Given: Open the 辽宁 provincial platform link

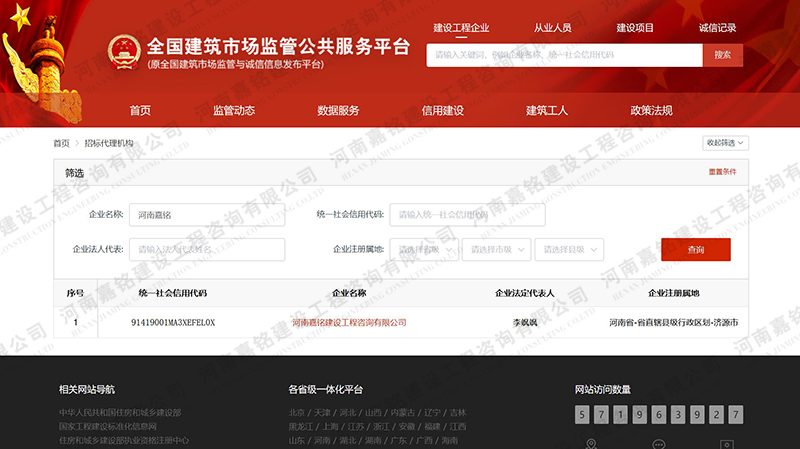Looking at the screenshot, I should pyautogui.click(x=432, y=412).
